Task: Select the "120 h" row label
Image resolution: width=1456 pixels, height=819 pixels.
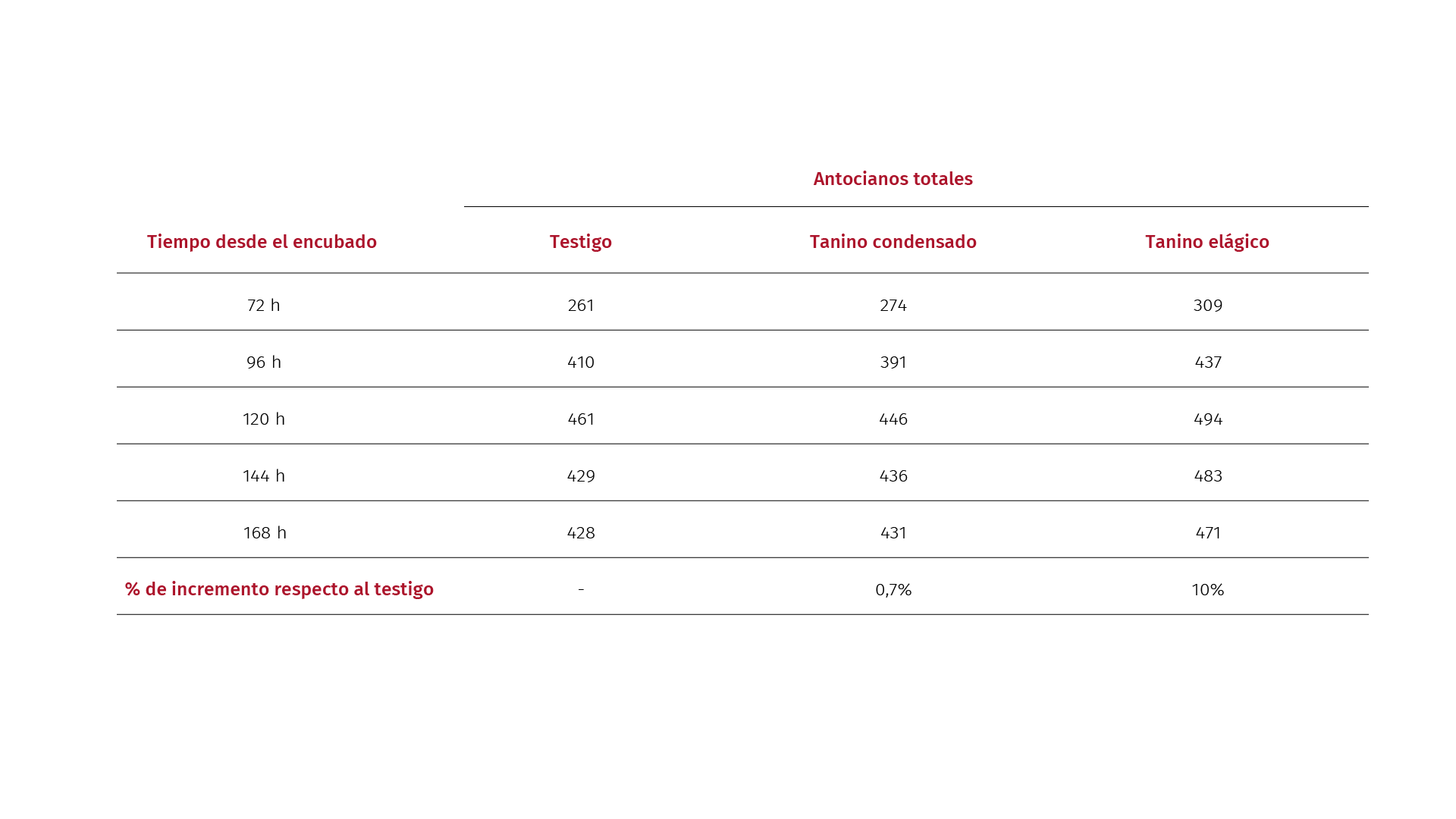Action: (x=263, y=419)
